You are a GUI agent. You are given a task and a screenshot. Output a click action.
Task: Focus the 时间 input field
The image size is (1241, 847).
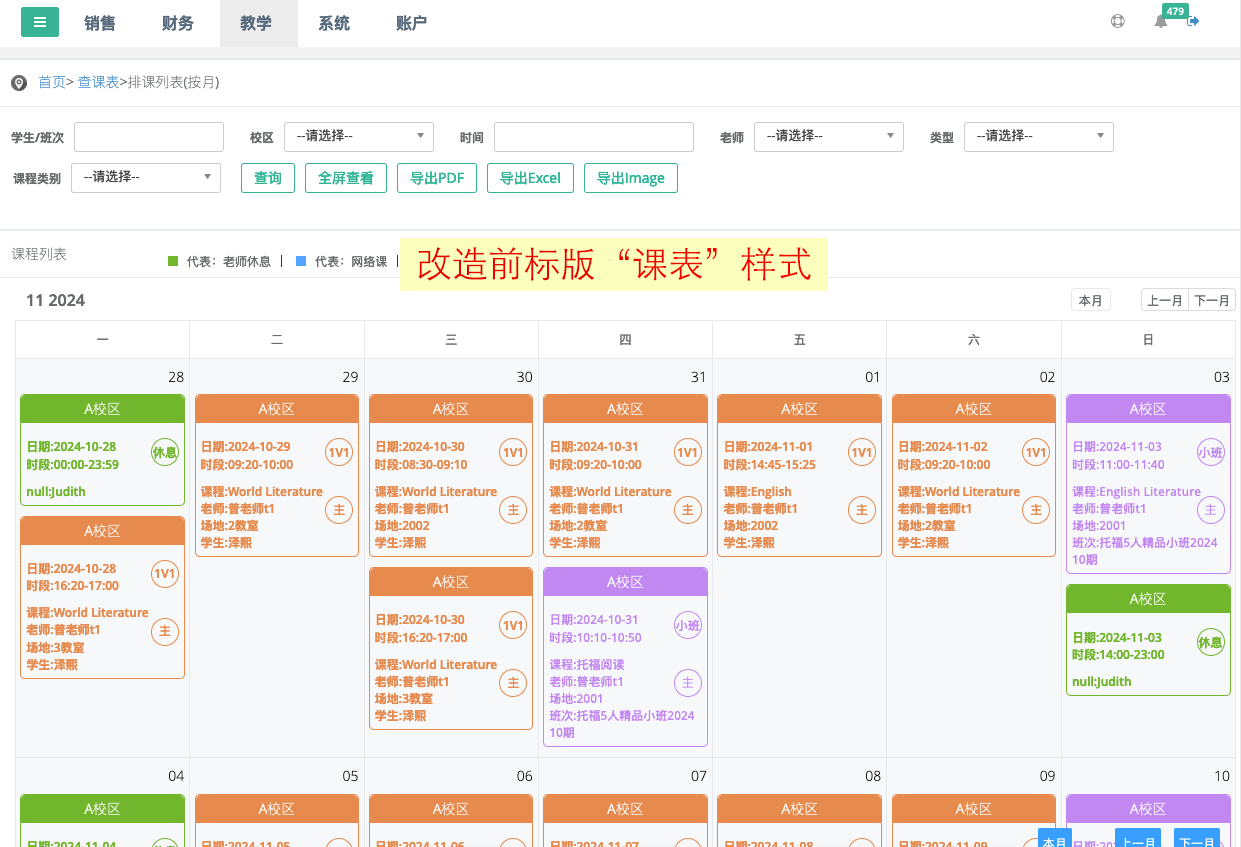(x=594, y=137)
